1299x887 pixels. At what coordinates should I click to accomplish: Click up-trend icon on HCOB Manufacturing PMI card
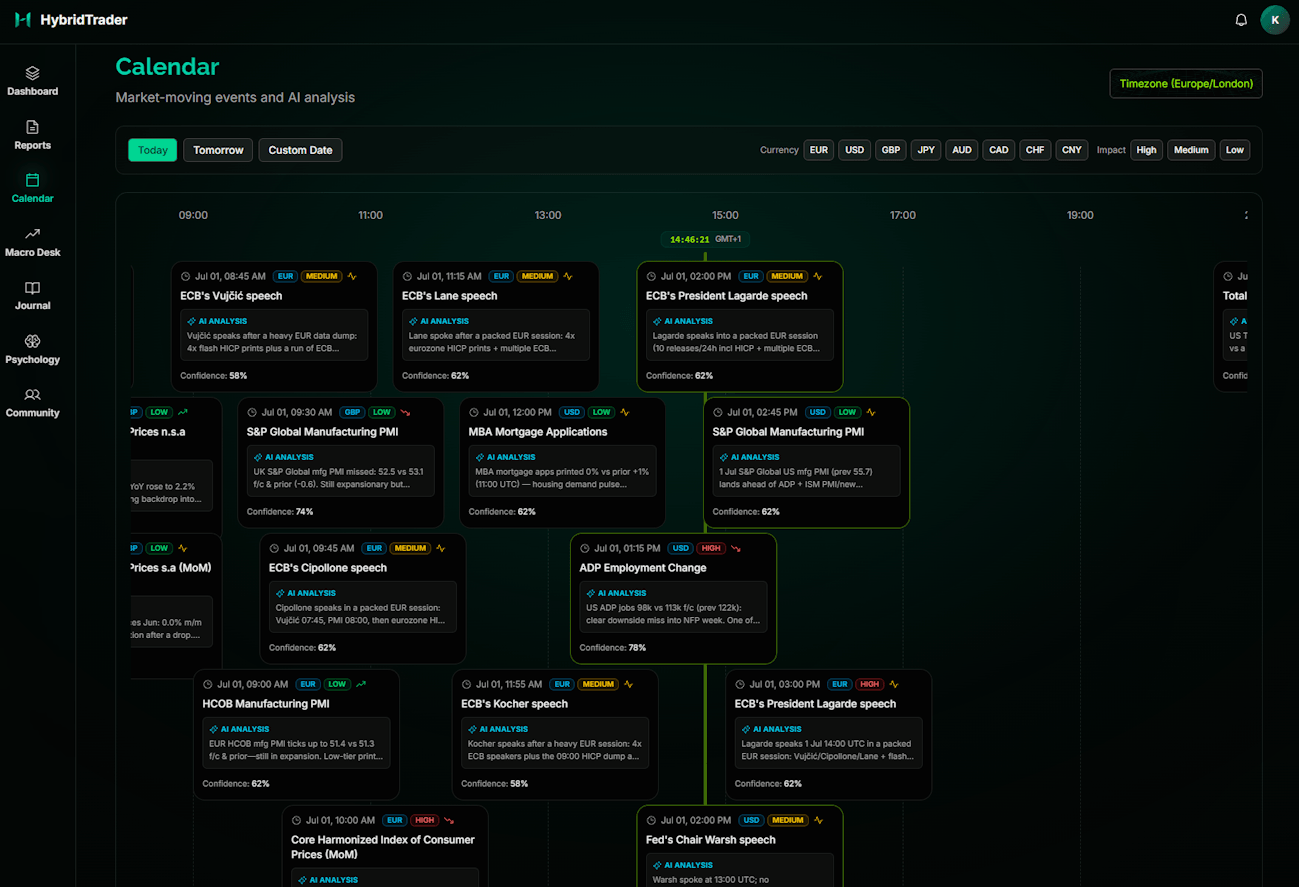[x=361, y=684]
